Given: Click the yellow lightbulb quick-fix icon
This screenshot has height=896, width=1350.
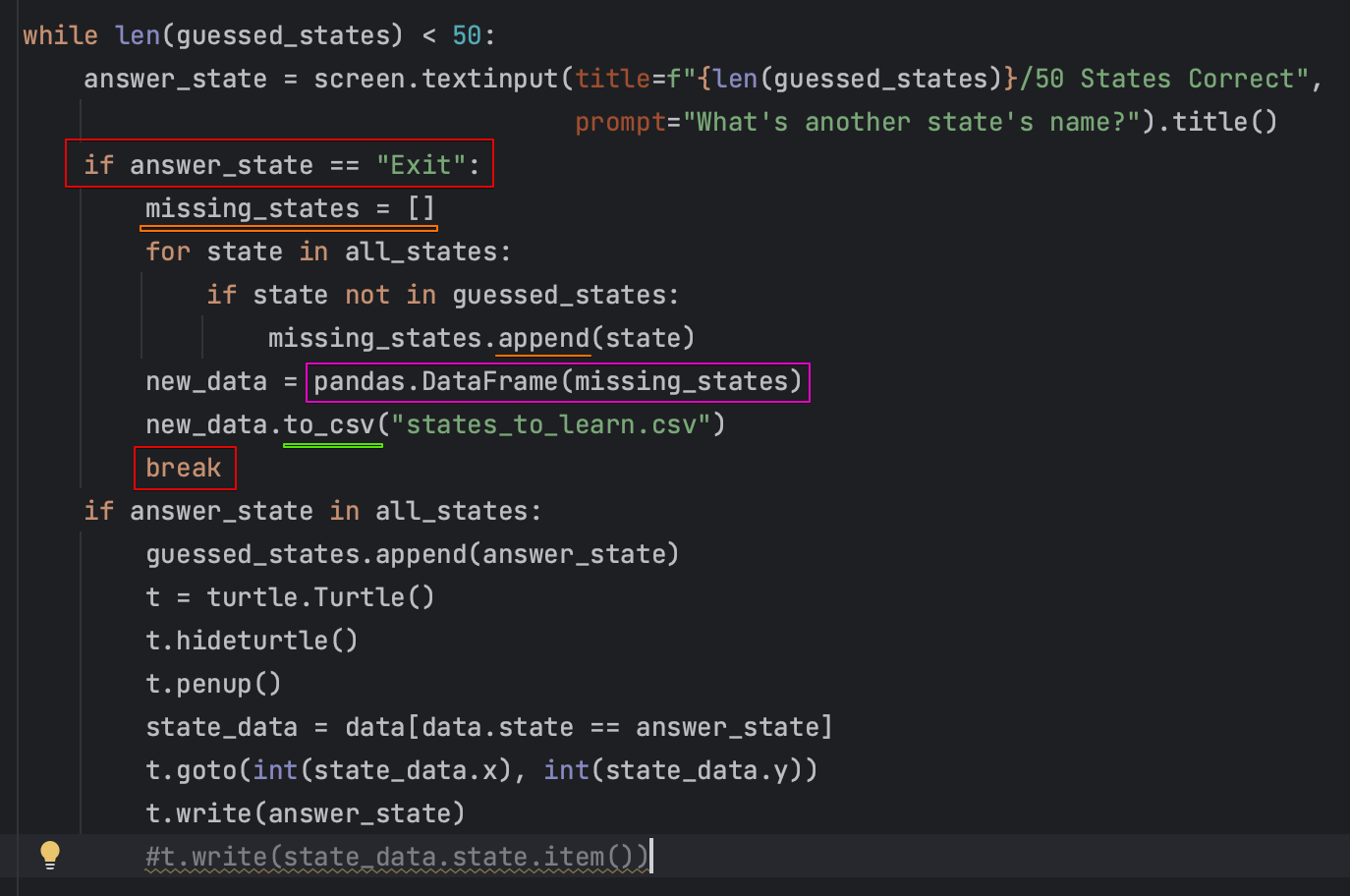Looking at the screenshot, I should tap(50, 855).
